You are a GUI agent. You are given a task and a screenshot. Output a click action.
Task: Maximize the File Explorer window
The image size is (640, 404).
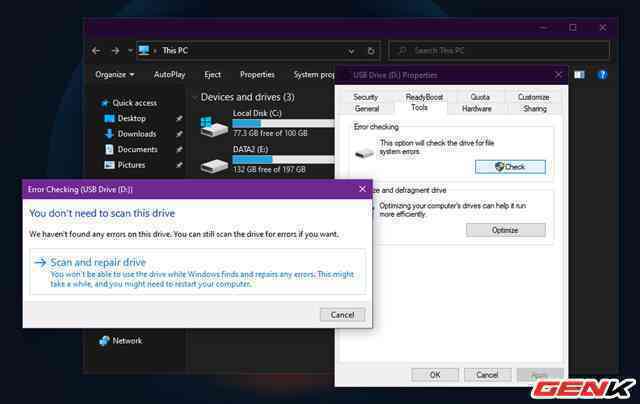pyautogui.click(x=573, y=28)
